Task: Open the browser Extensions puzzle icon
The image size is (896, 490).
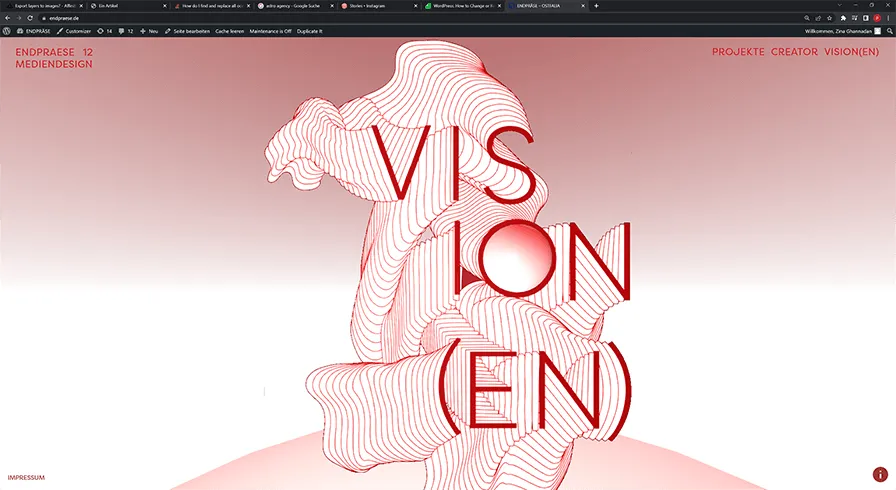Action: tap(842, 18)
